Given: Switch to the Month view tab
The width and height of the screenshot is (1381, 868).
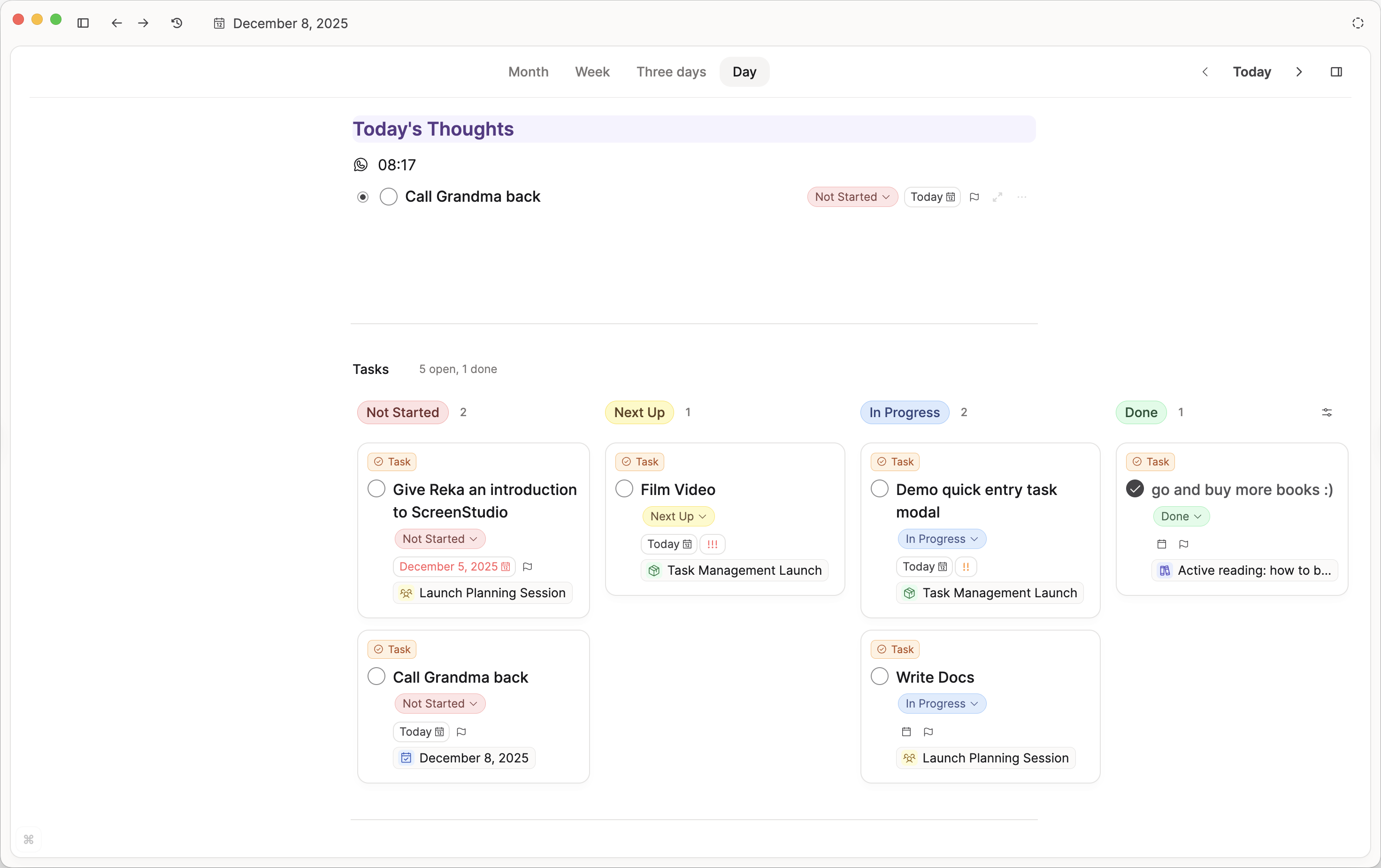Looking at the screenshot, I should coord(528,72).
